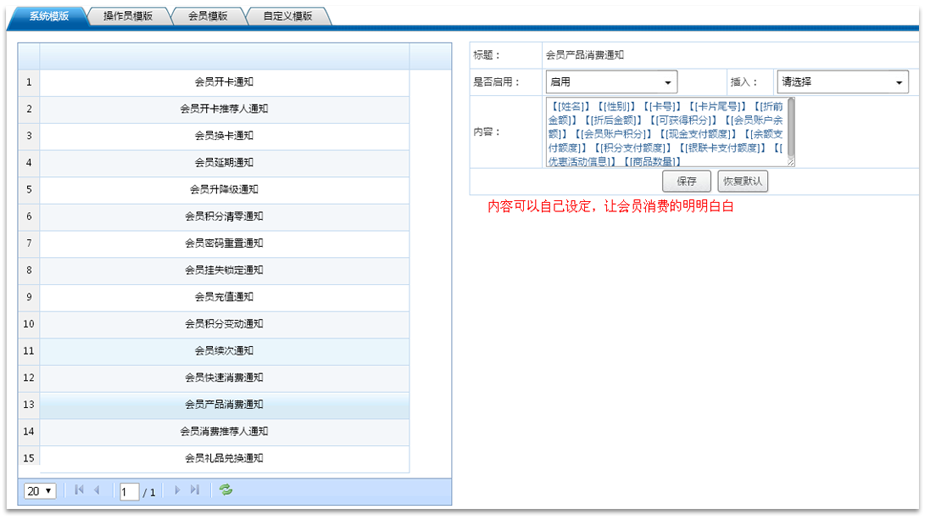926x519 pixels.
Task: Select row 会员换卡通知
Action: 224,136
